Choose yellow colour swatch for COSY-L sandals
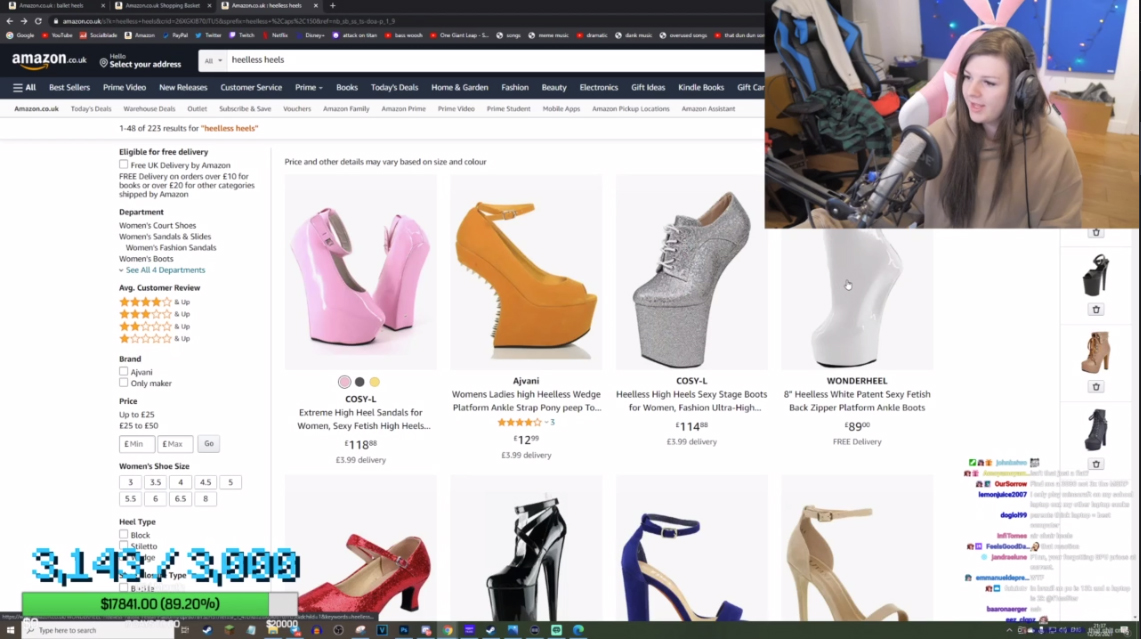 coord(375,382)
